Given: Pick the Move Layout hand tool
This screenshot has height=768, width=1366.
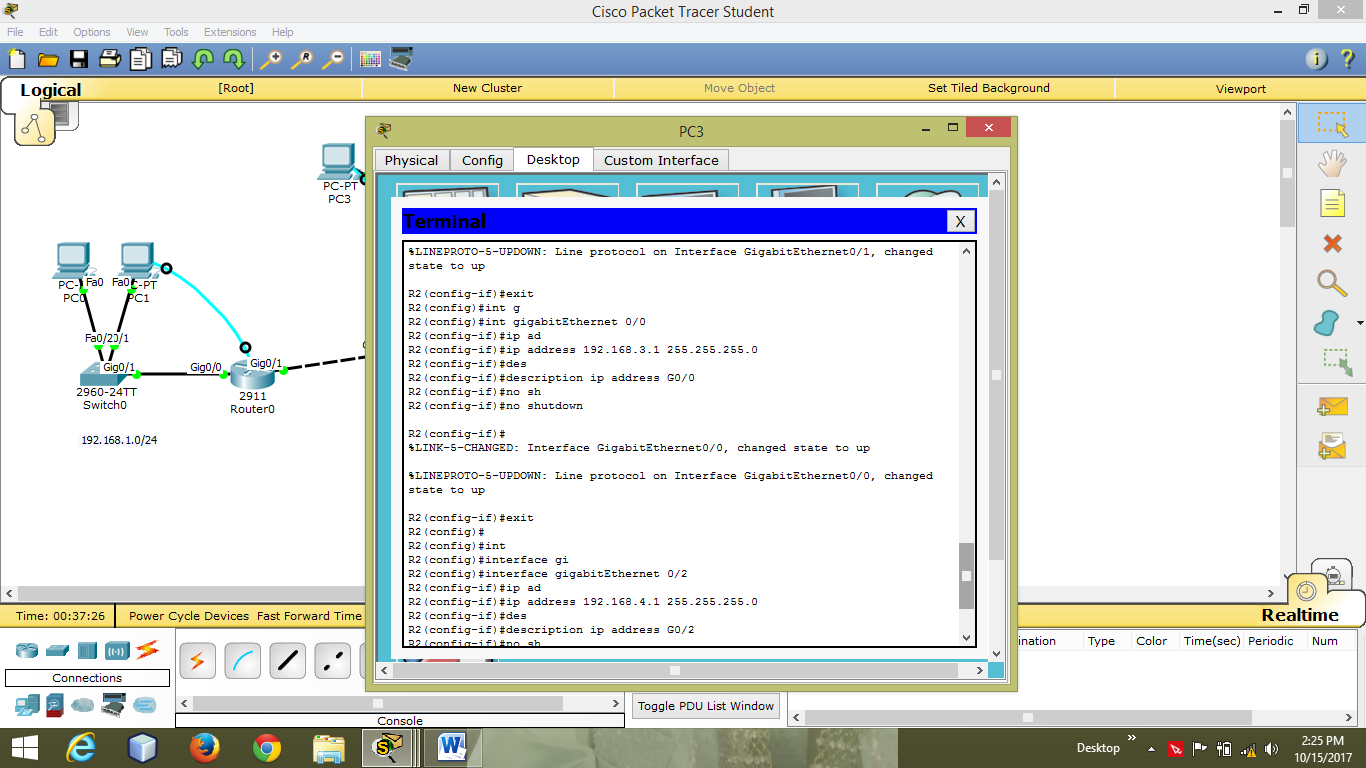Looking at the screenshot, I should pos(1332,163).
